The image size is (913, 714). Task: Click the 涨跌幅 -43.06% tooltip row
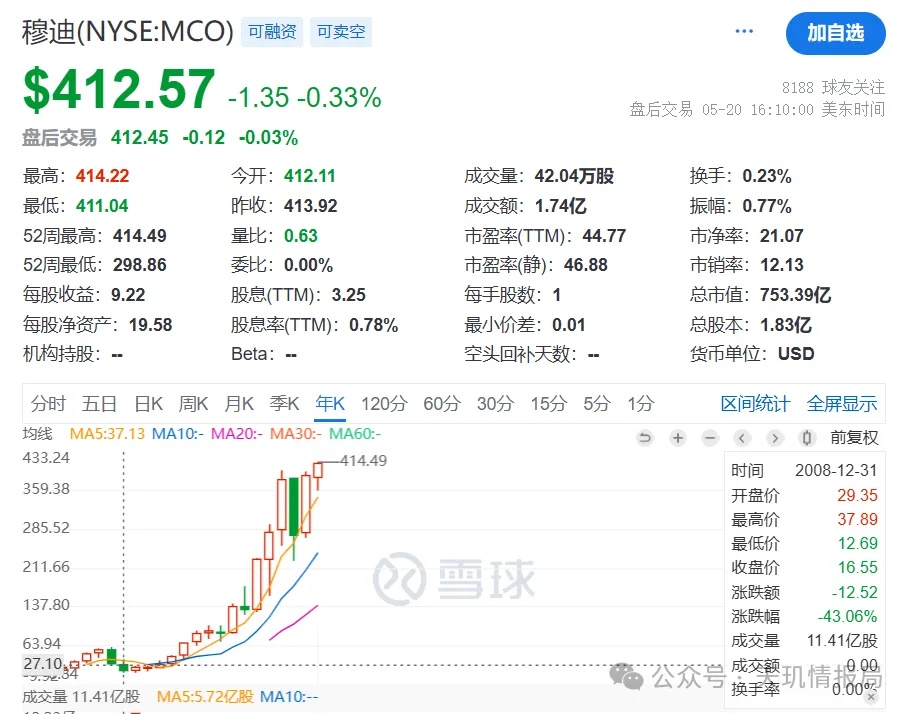coord(804,616)
